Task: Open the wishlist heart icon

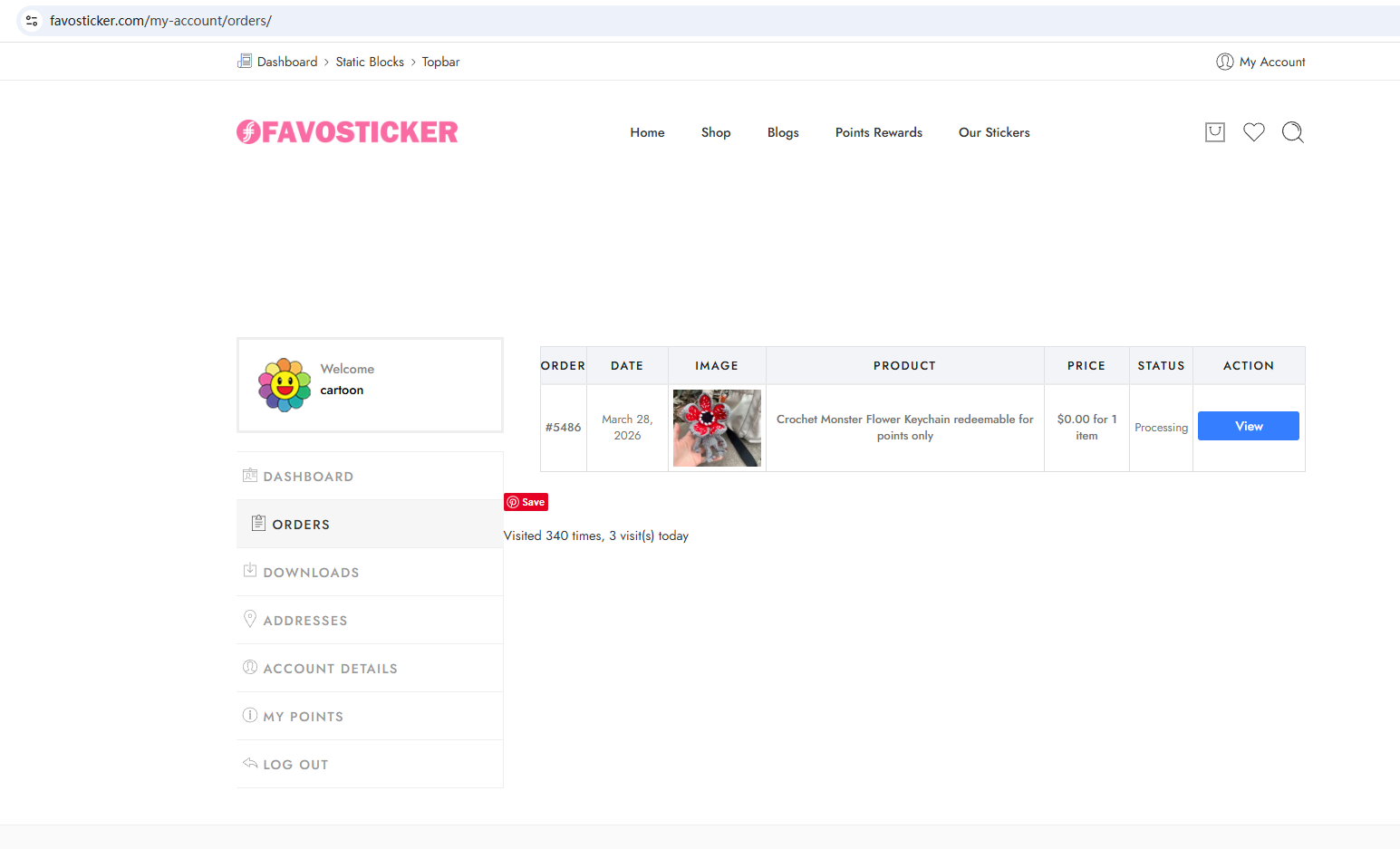Action: point(1253,132)
